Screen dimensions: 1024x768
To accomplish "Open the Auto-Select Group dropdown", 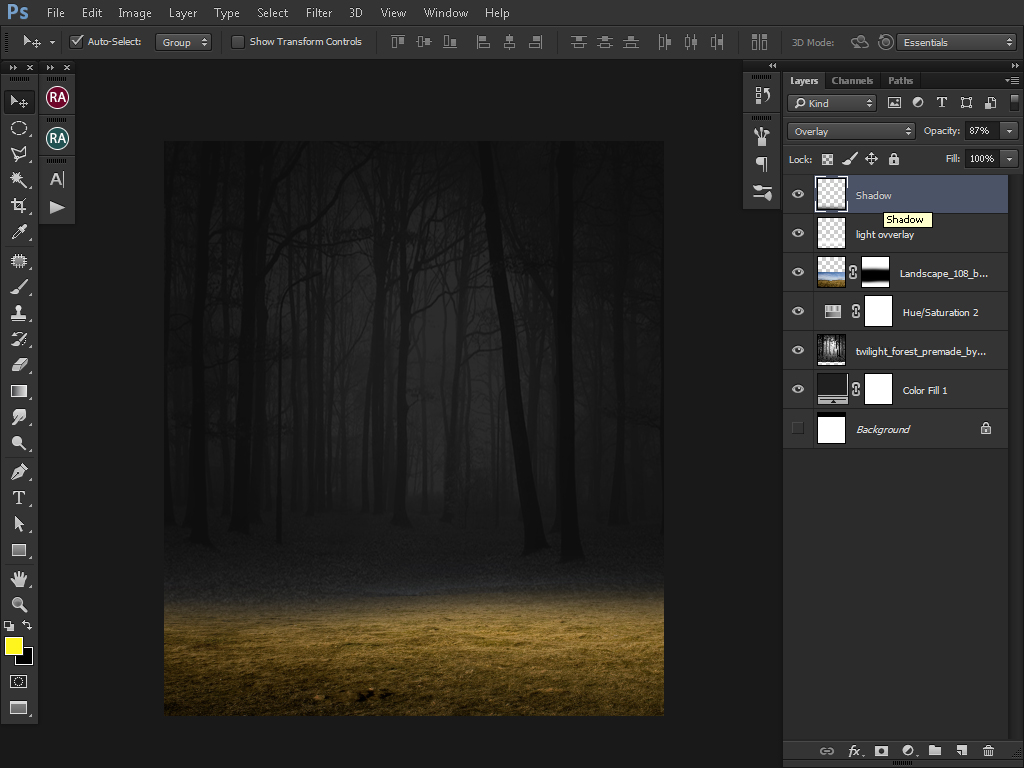I will click(x=184, y=42).
